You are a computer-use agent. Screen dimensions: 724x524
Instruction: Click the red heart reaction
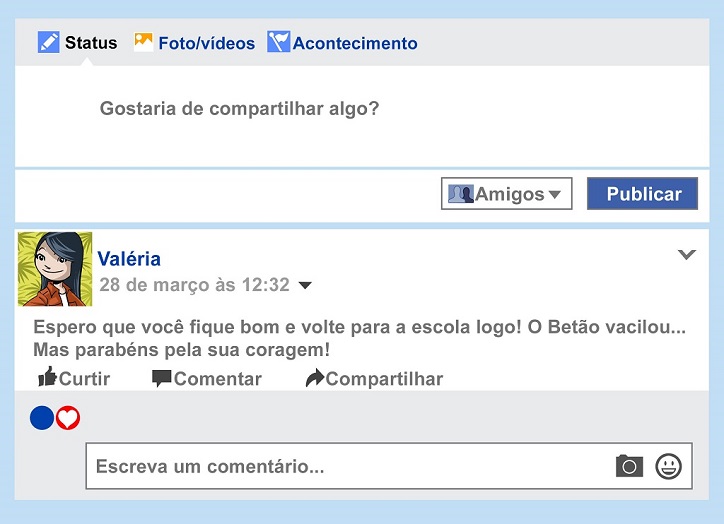pyautogui.click(x=68, y=418)
